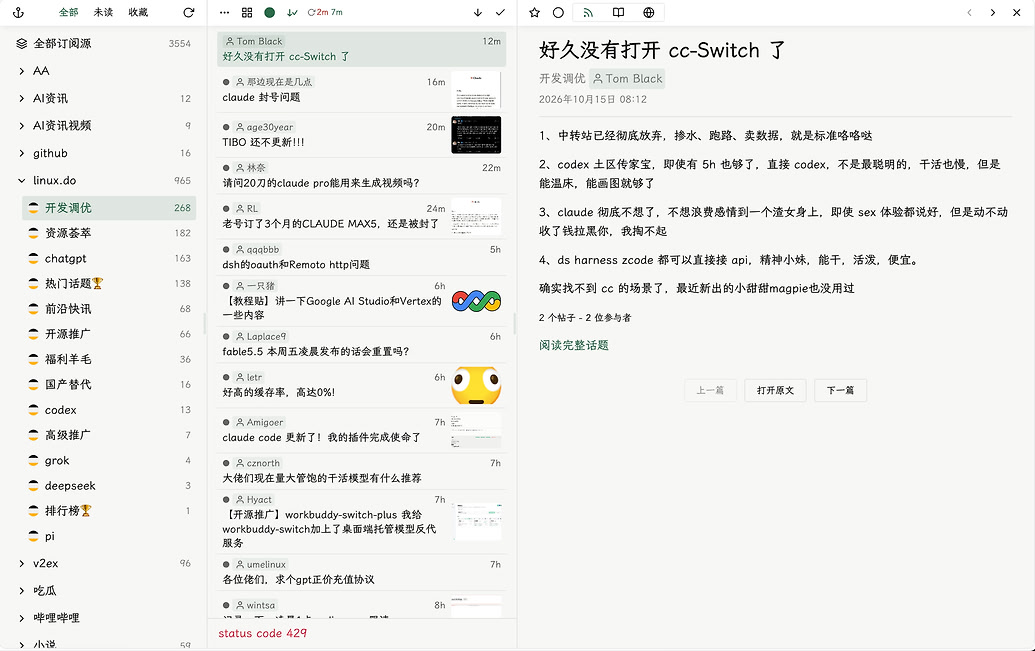
Task: Click the down arrow above the article list
Action: pos(478,13)
